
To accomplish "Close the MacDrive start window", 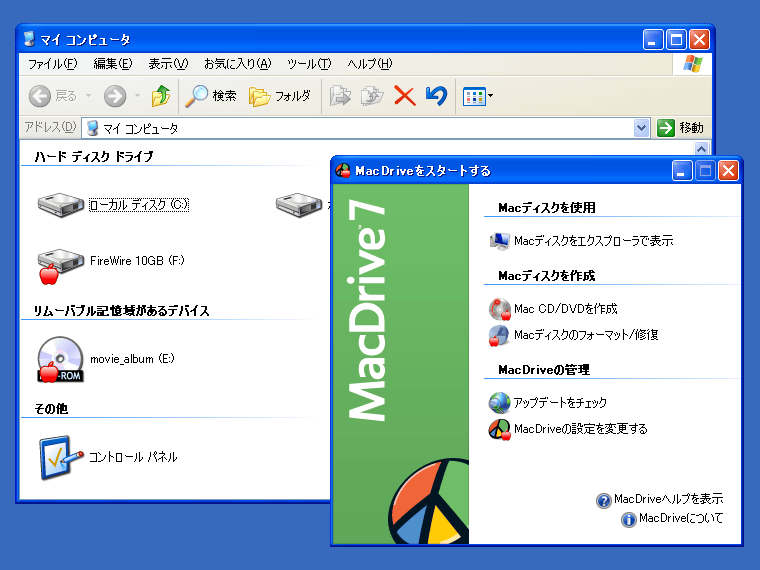I will click(728, 171).
